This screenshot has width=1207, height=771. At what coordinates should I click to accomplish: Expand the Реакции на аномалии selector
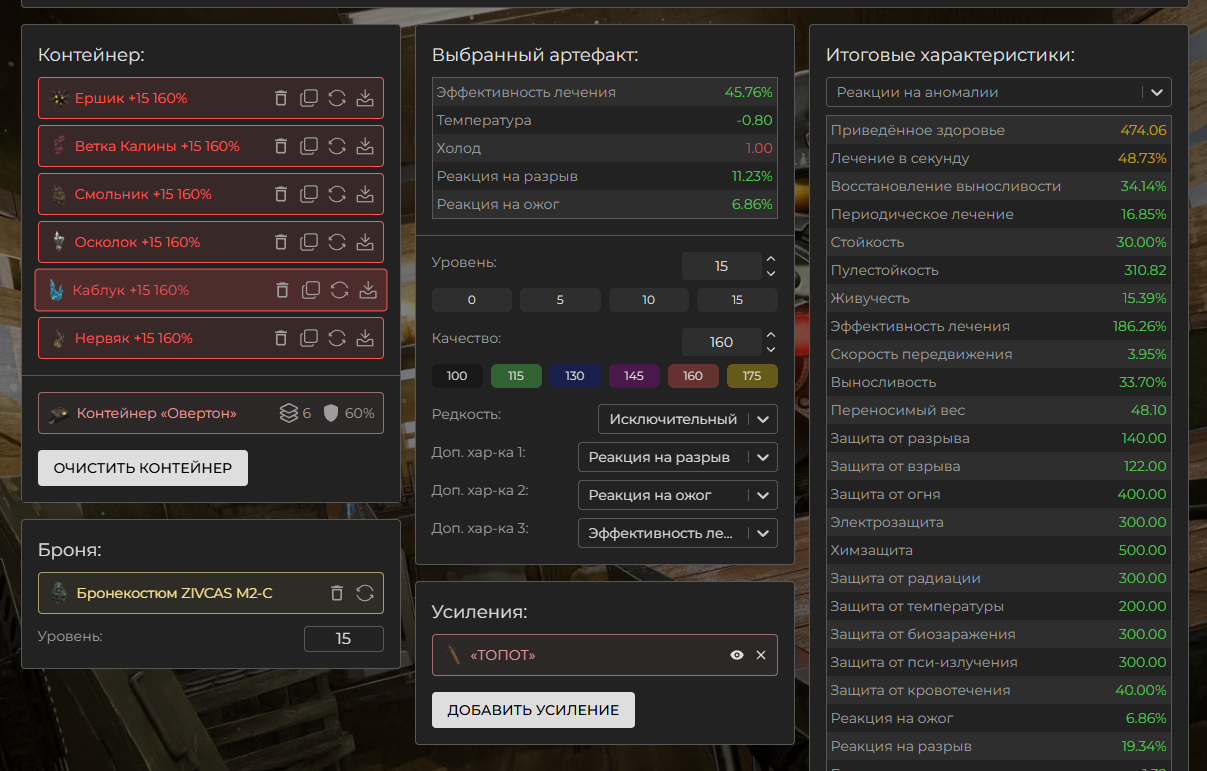pos(998,92)
